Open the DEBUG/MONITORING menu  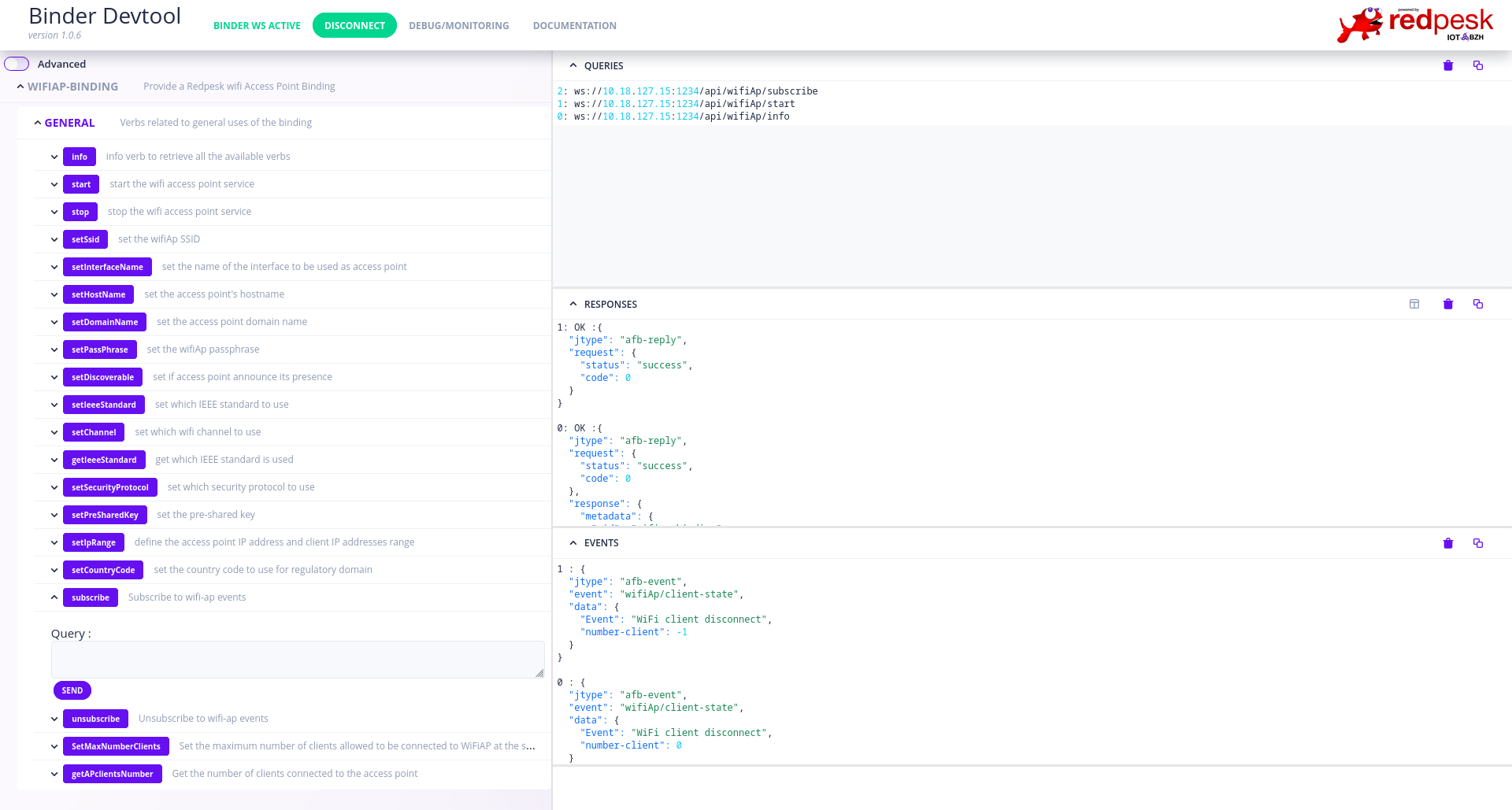point(459,25)
